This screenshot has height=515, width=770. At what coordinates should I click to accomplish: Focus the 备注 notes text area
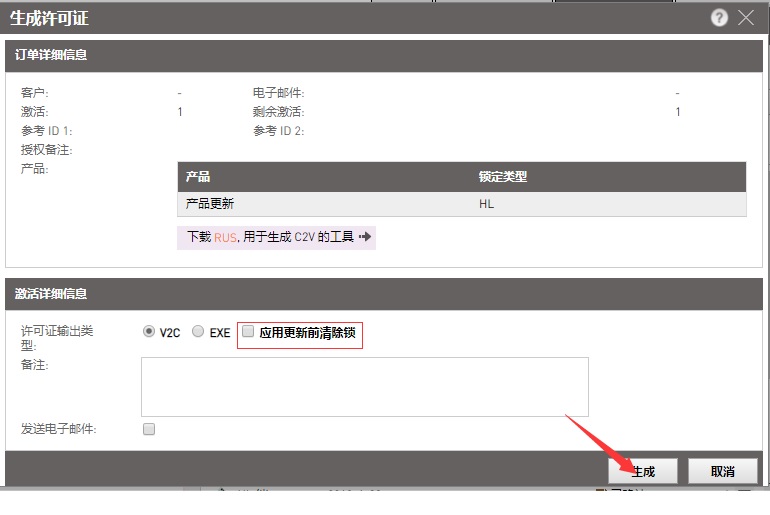pos(364,386)
